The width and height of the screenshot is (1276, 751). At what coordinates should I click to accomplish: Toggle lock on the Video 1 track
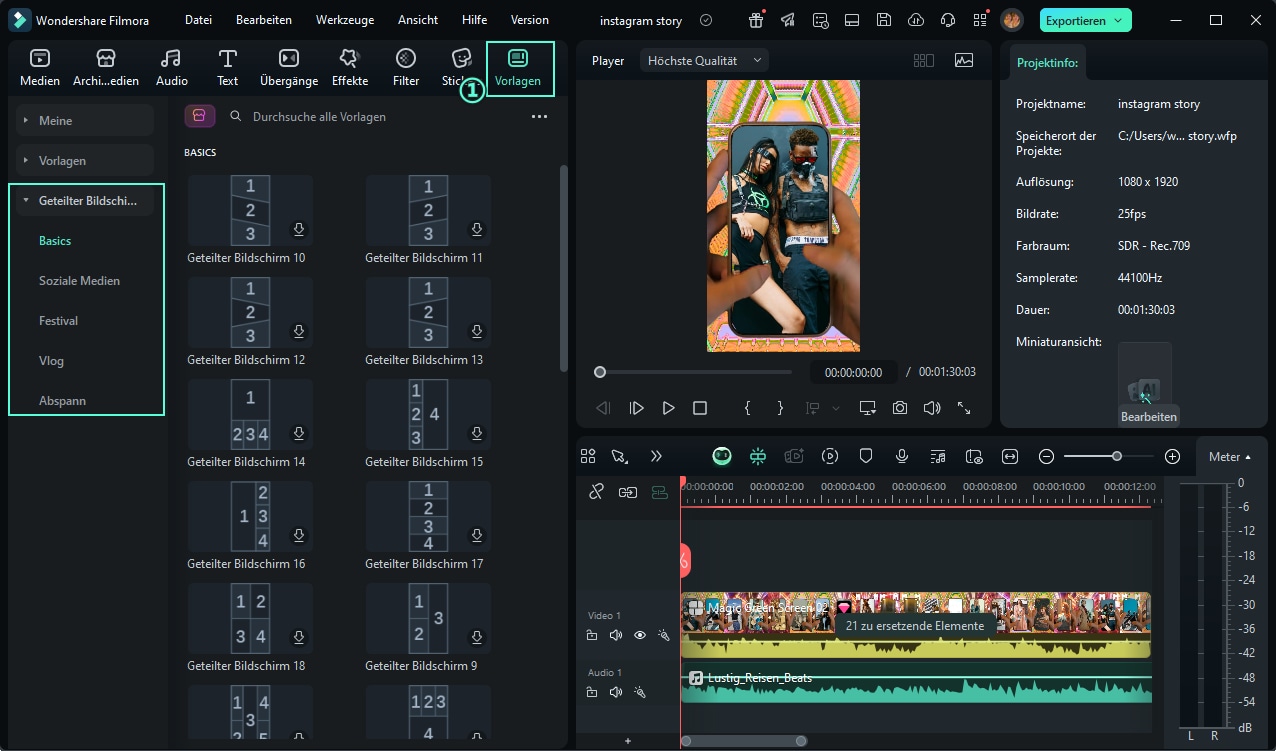[x=592, y=635]
